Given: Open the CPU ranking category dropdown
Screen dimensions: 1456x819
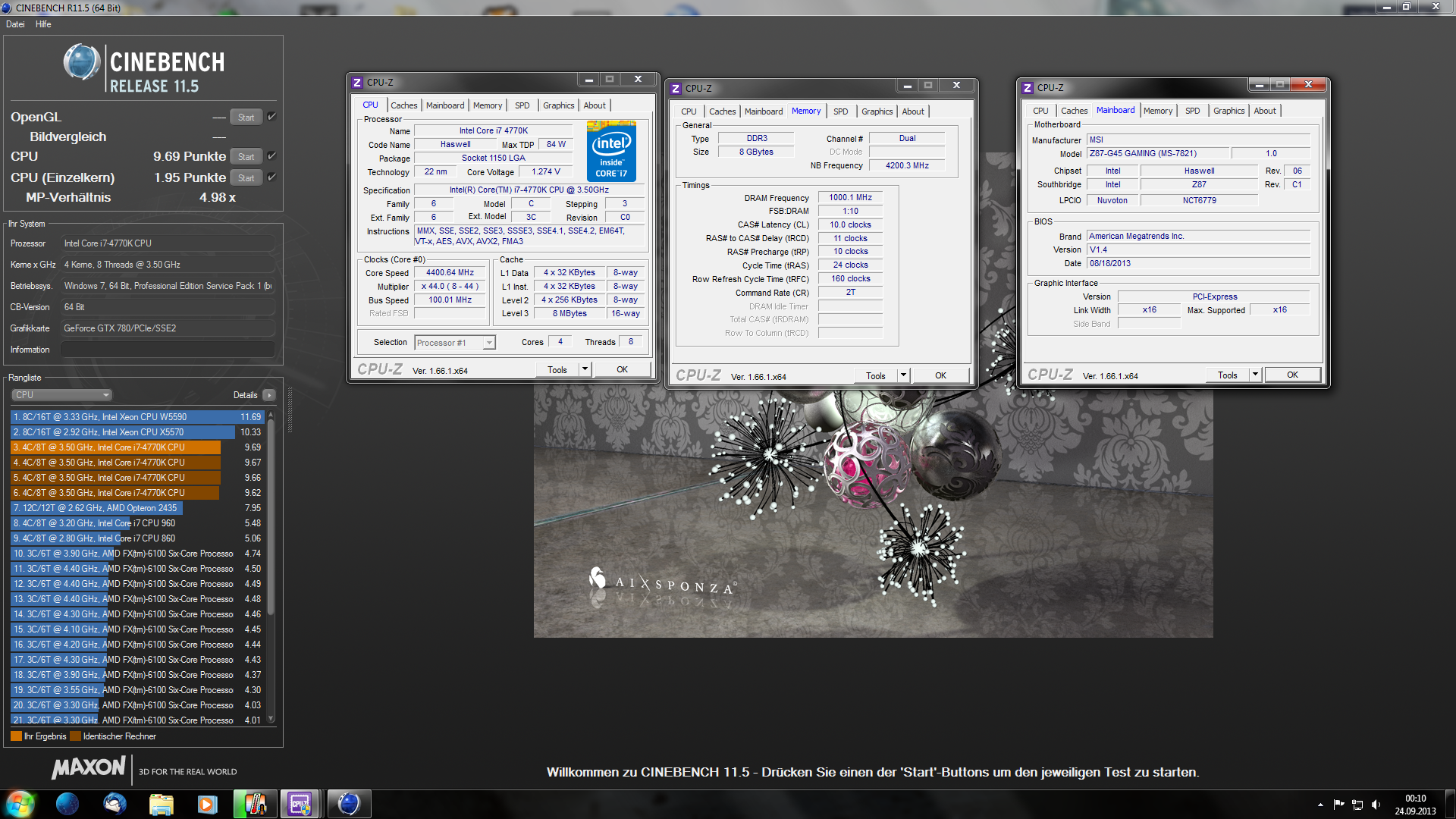Looking at the screenshot, I should tap(62, 395).
